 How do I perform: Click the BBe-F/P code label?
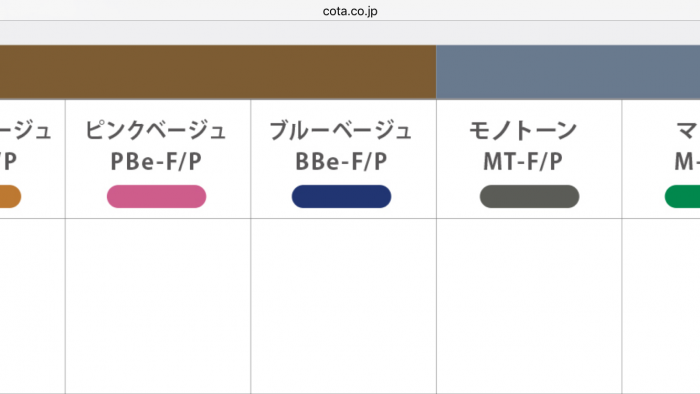coord(341,162)
